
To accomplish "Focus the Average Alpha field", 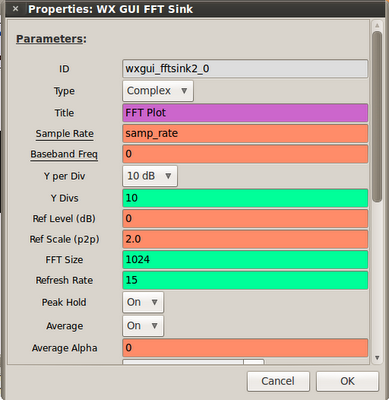I will 245,348.
